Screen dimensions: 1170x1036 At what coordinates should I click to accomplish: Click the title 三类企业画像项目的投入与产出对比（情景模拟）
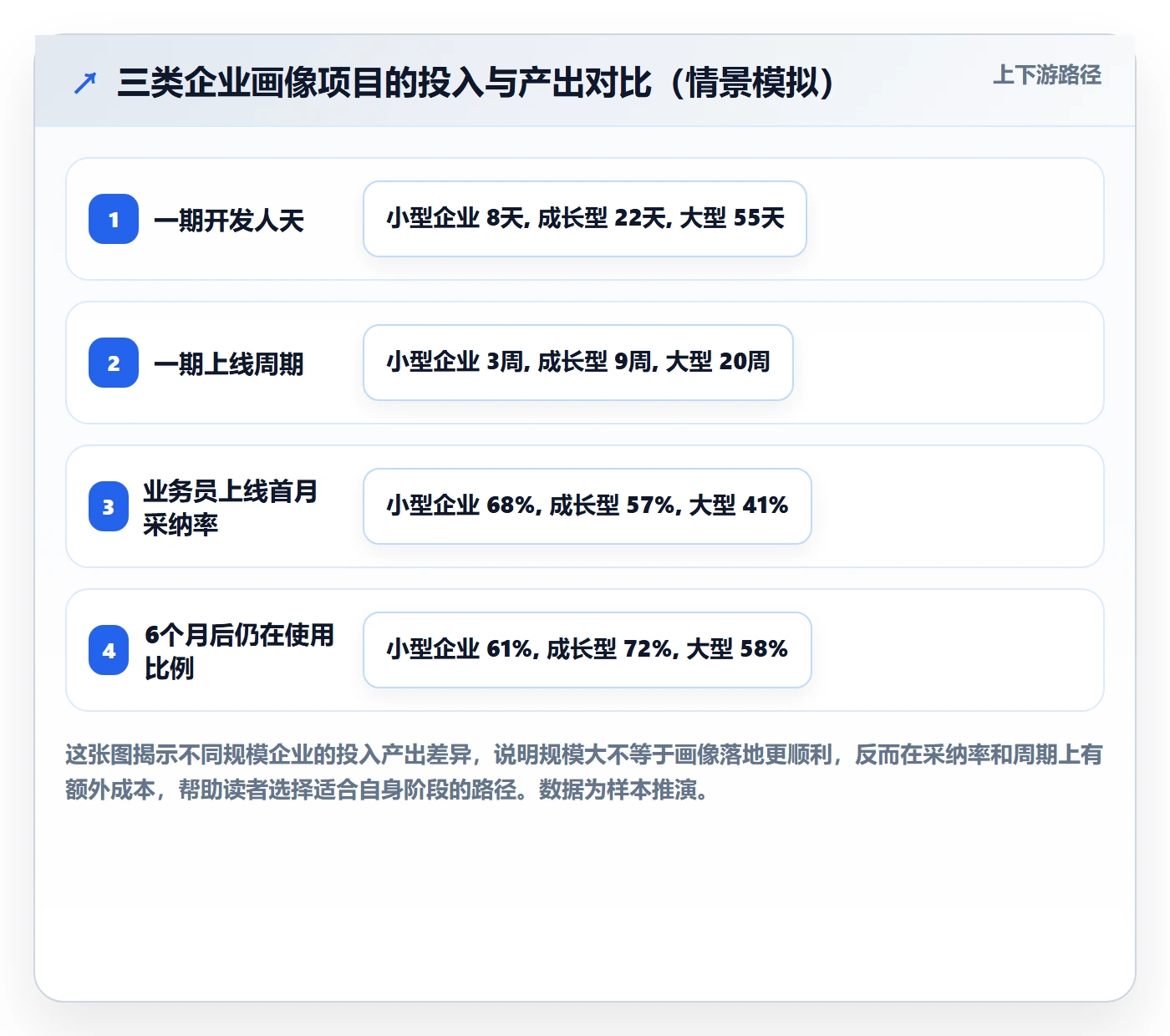tap(476, 82)
